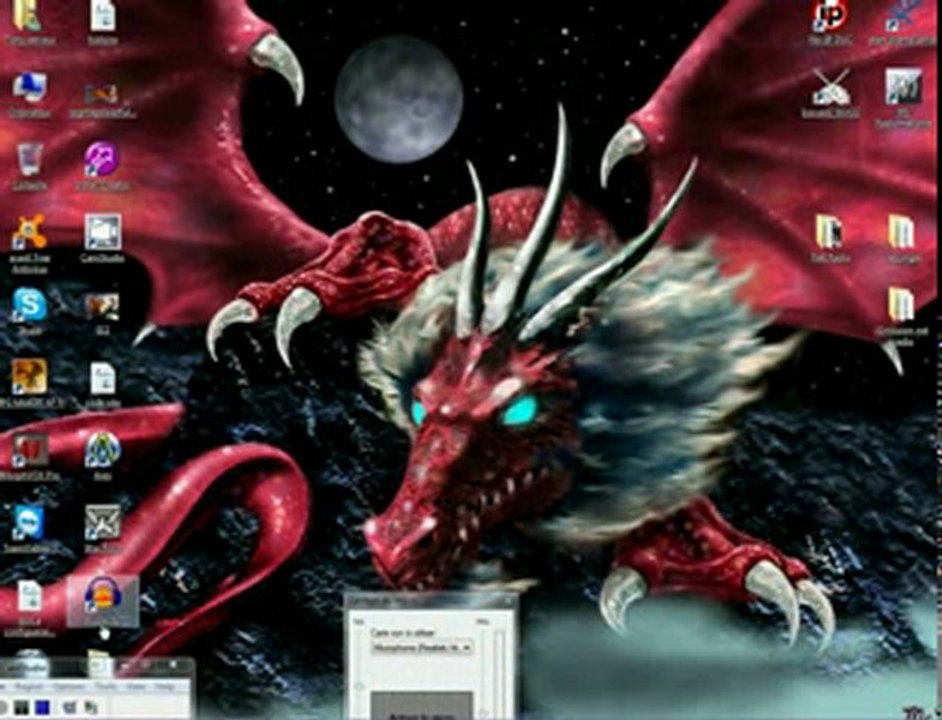Open the Options menu in CamStudio

[x=67, y=686]
